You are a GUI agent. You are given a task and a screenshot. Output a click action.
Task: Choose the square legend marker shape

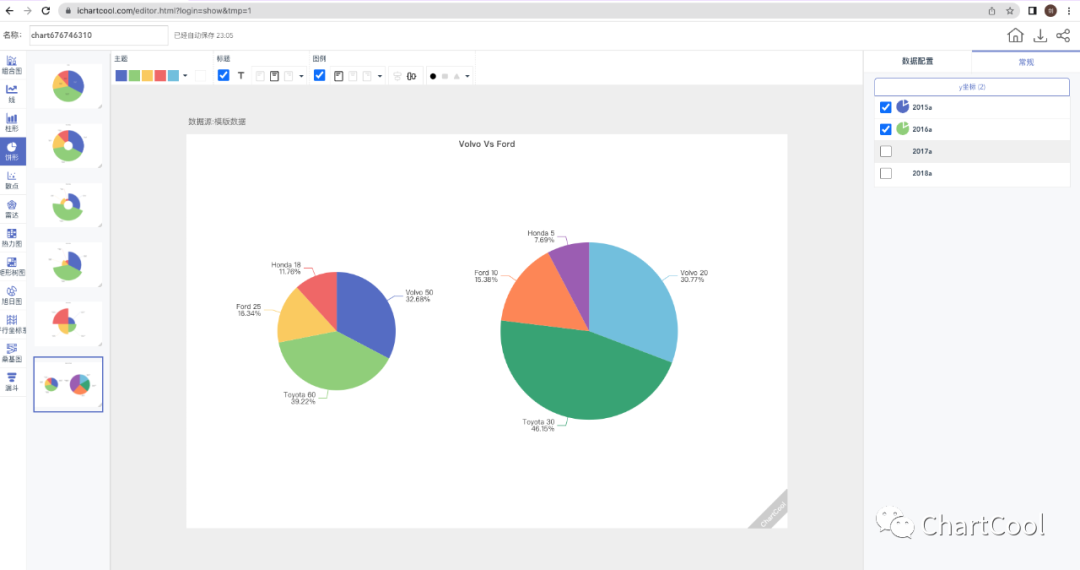click(445, 76)
